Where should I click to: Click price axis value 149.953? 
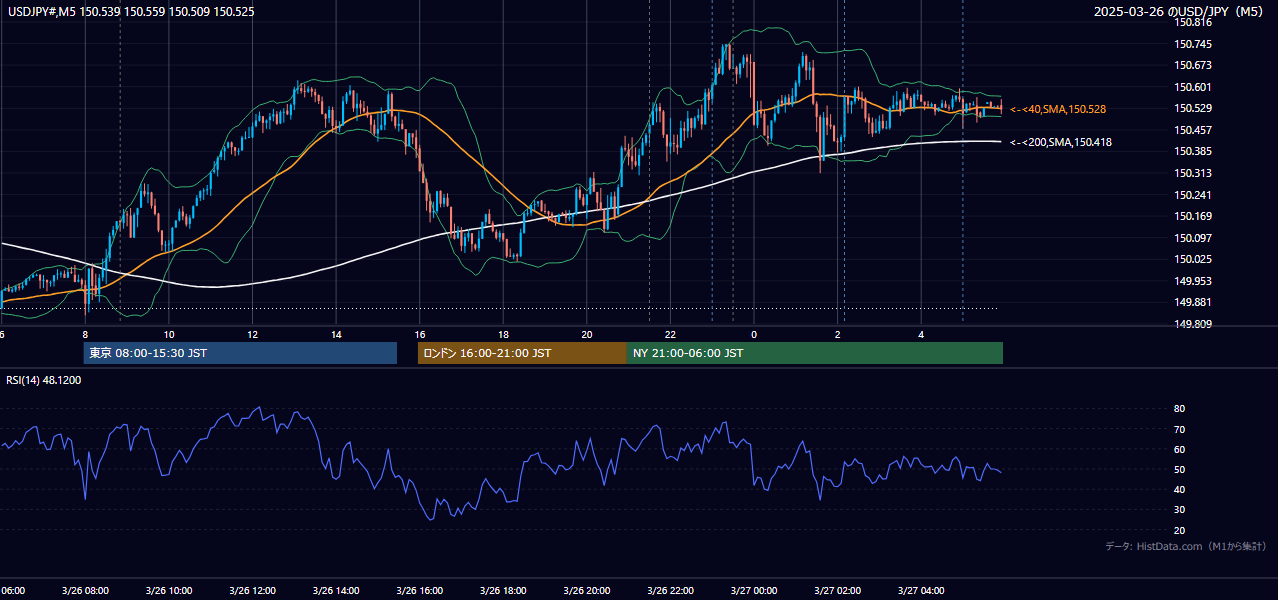pos(1193,281)
